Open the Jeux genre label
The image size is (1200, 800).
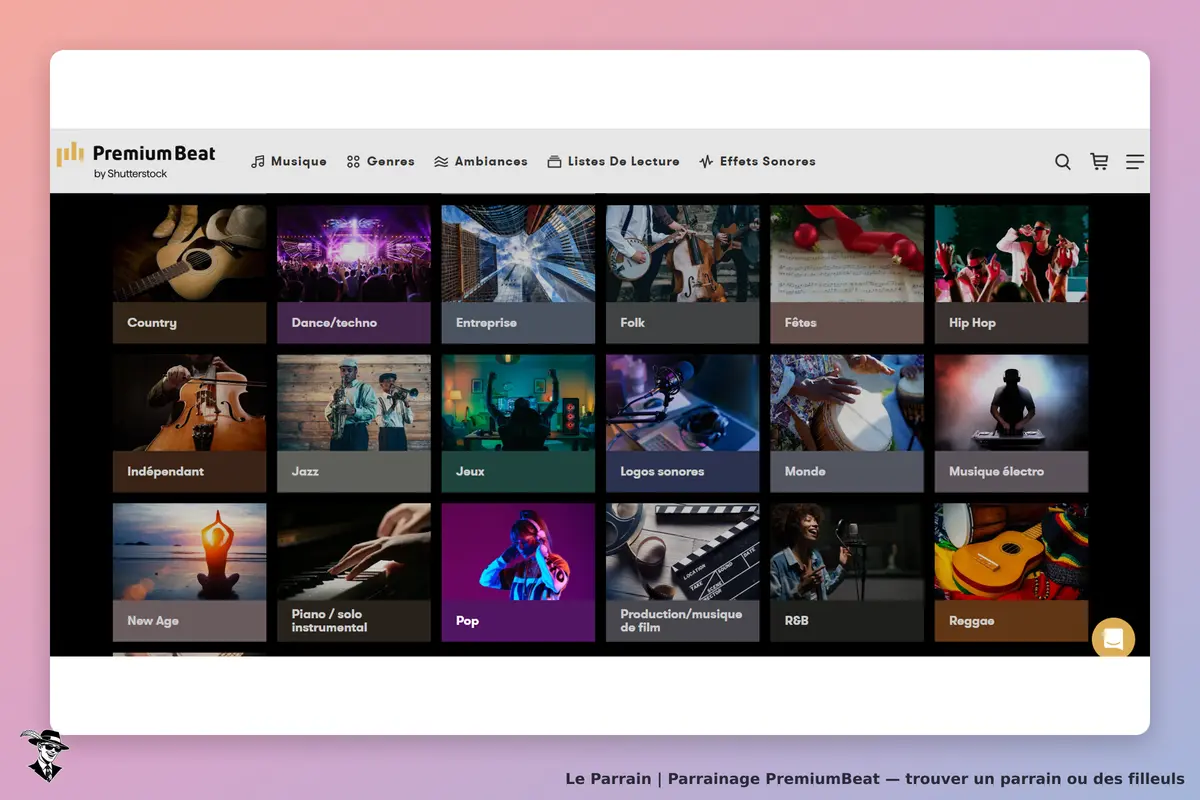coord(470,472)
